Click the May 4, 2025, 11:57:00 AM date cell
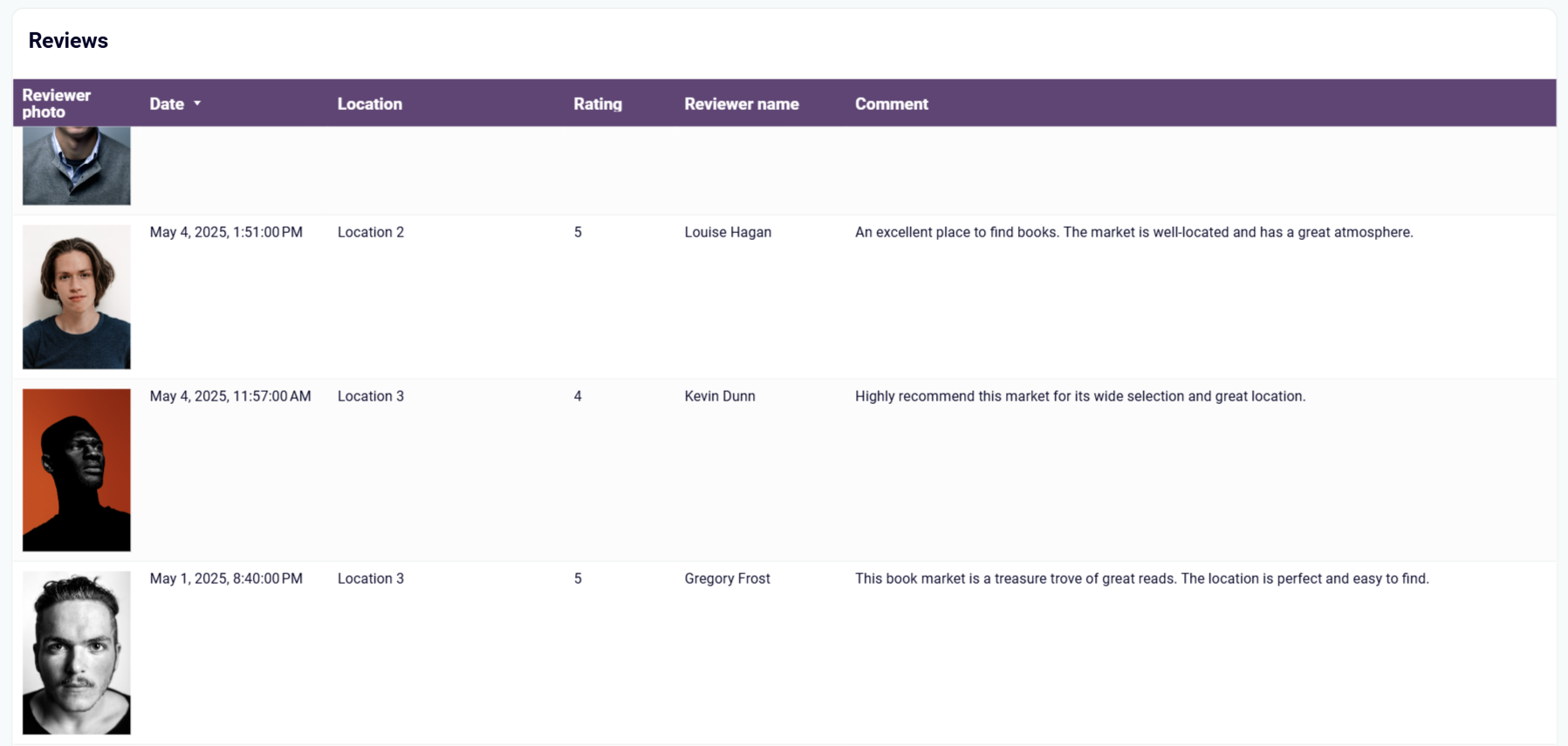Image resolution: width=1568 pixels, height=746 pixels. pos(230,396)
